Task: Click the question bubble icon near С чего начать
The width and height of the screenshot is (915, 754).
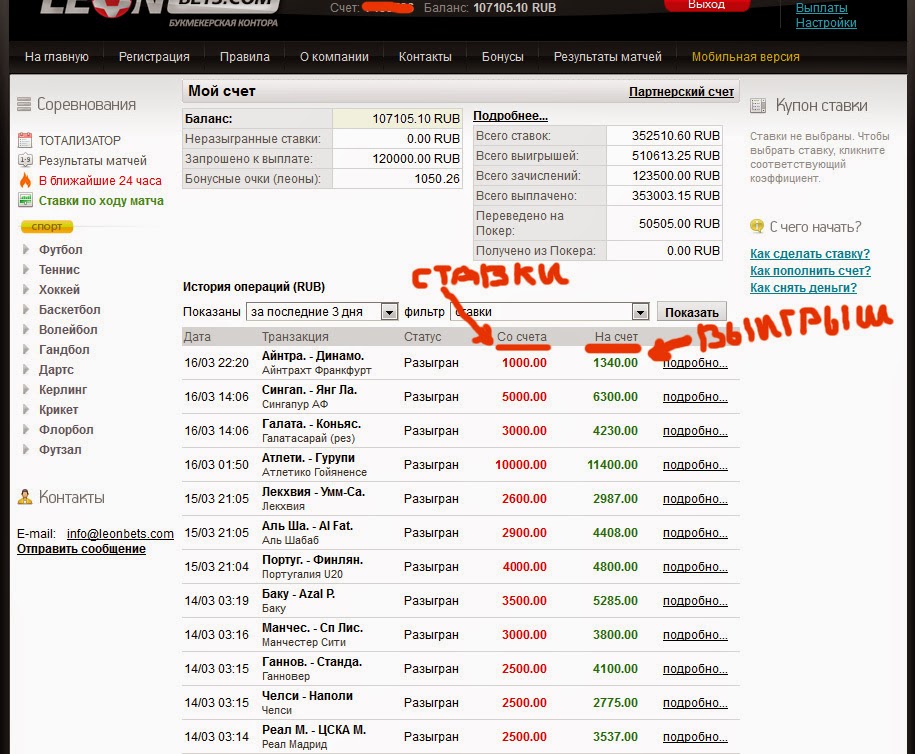Action: tap(757, 226)
